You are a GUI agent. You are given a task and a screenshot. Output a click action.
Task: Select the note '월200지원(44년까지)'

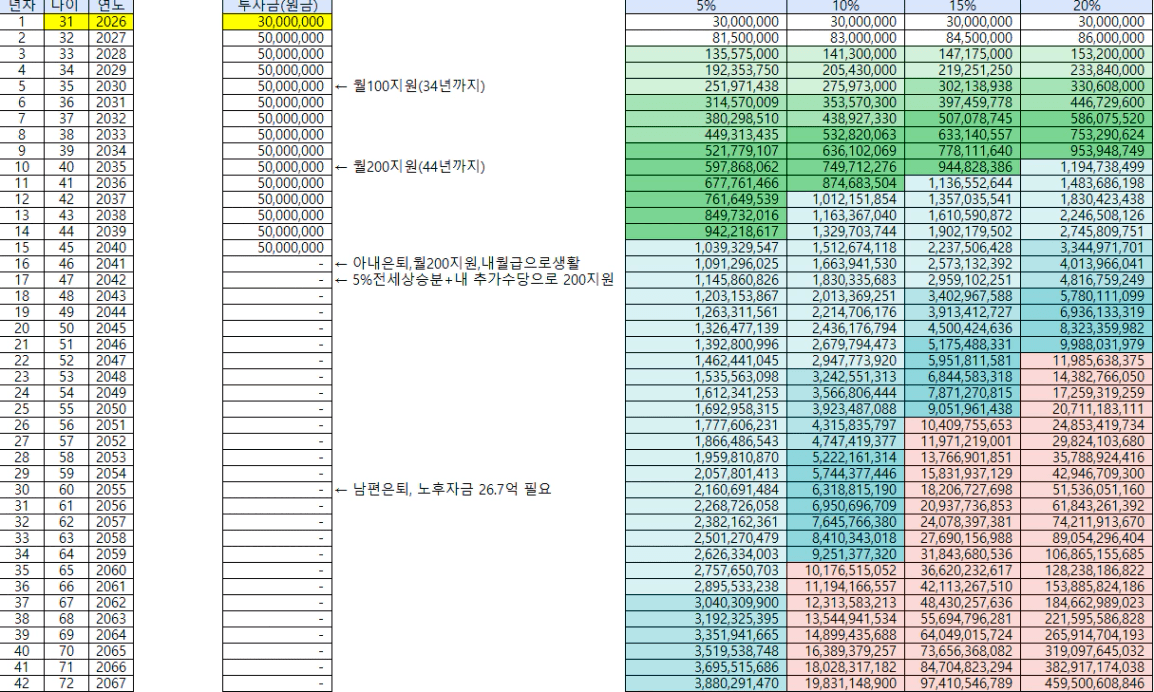419,167
